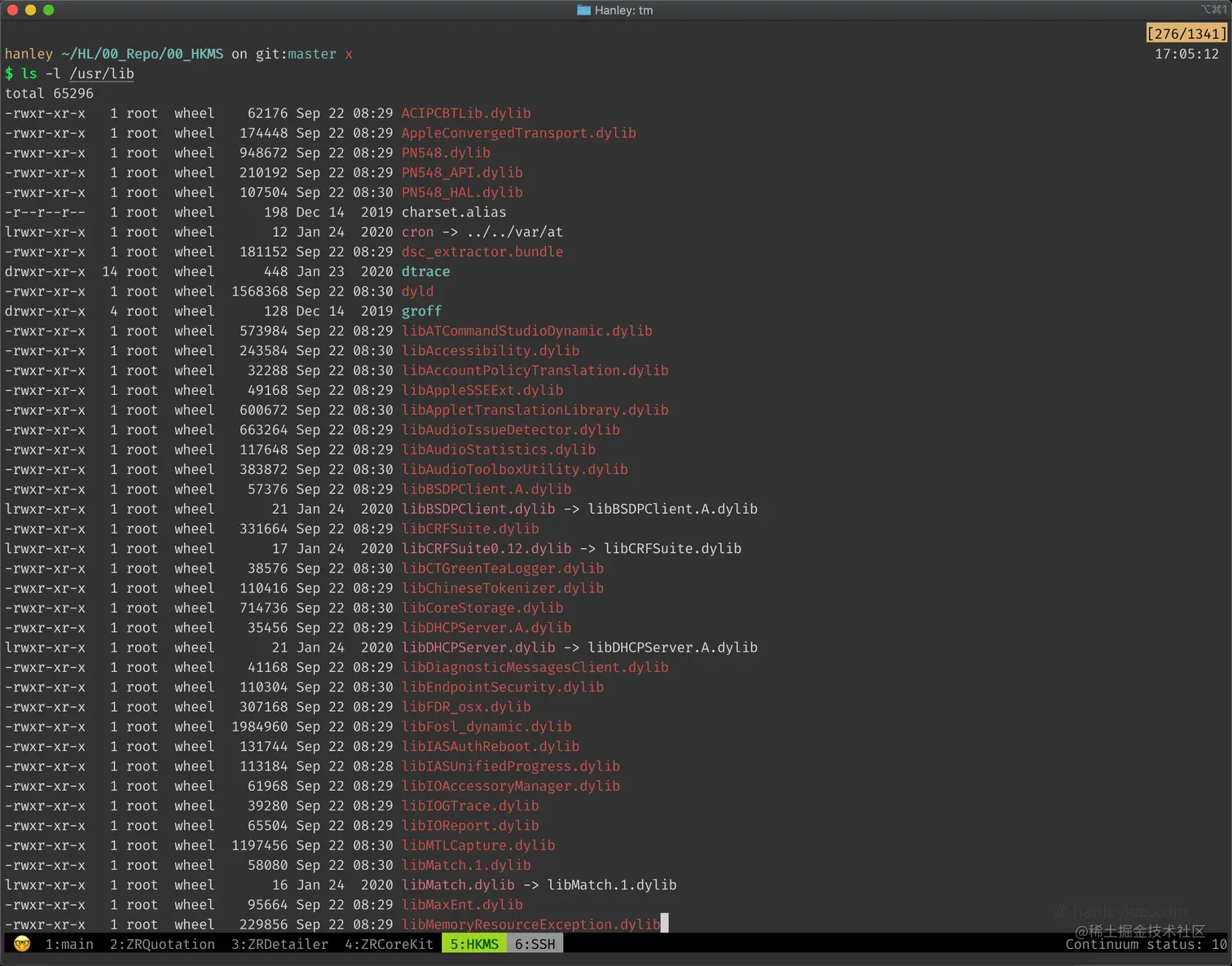Switch to tmux window 3:ZRDetailer
The height and width of the screenshot is (966, 1232).
coord(279,944)
